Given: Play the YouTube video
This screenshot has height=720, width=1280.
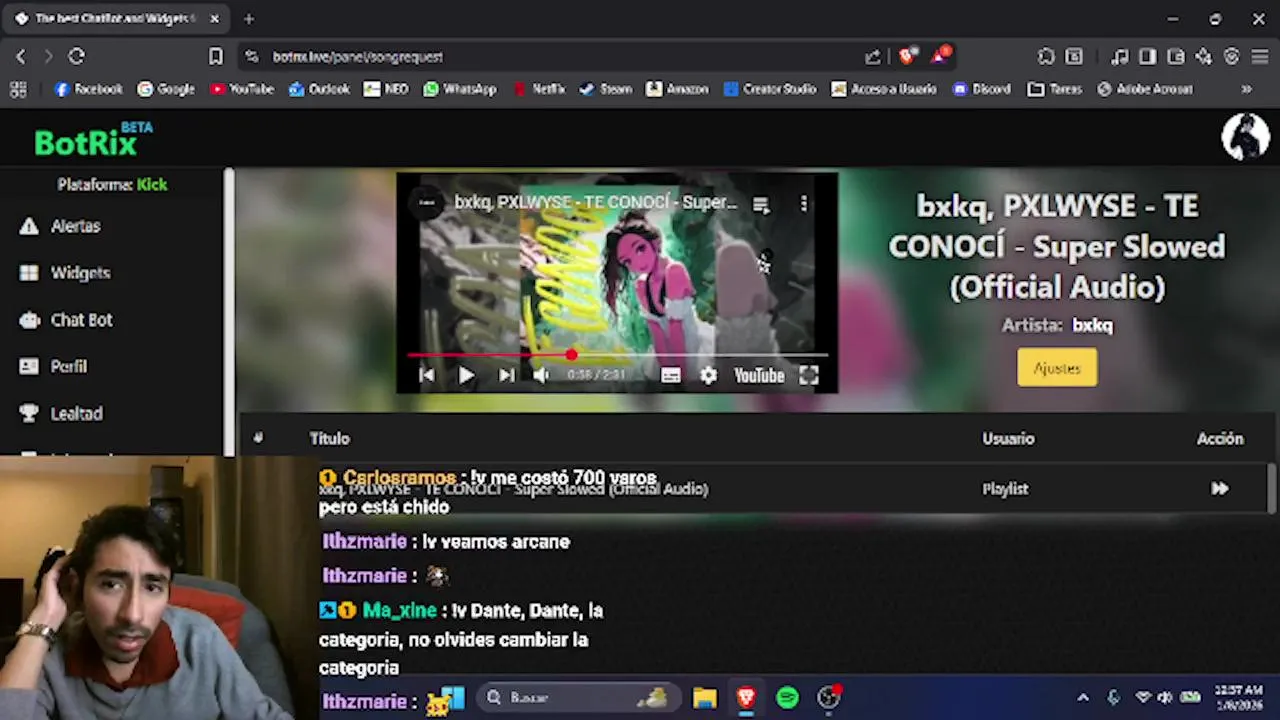Looking at the screenshot, I should (466, 375).
